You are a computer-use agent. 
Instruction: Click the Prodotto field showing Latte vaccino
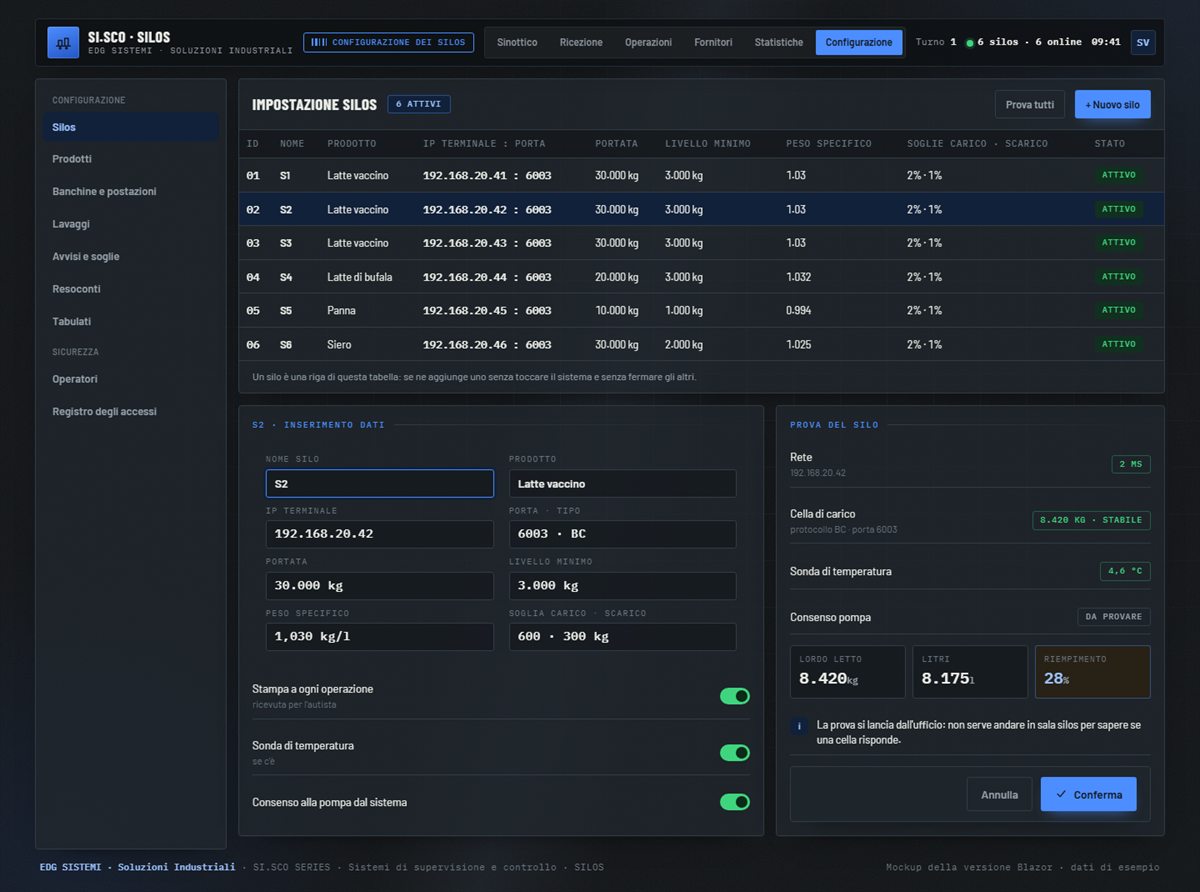(x=623, y=484)
